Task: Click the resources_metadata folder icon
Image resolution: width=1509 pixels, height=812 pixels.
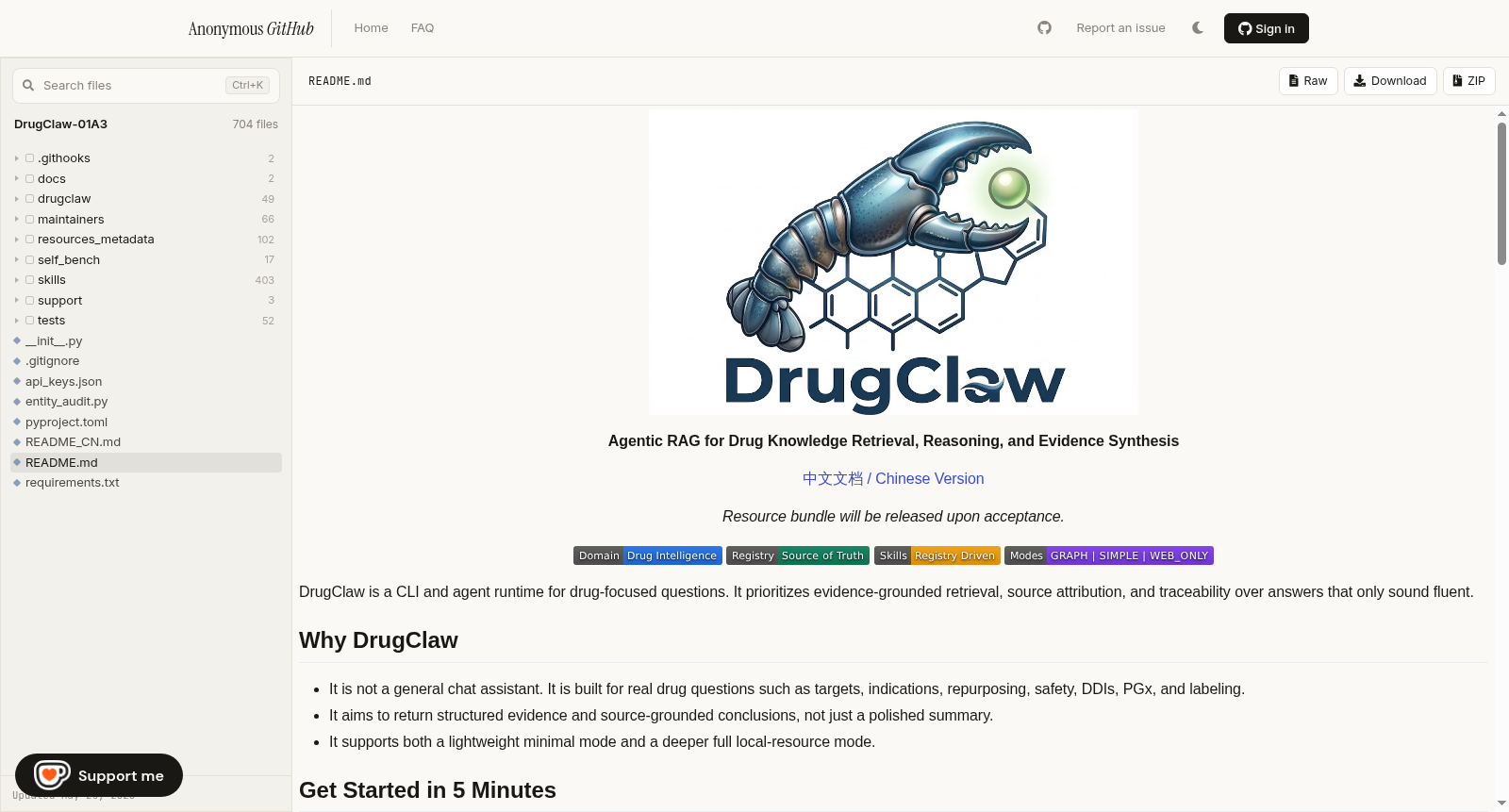Action: (x=30, y=240)
